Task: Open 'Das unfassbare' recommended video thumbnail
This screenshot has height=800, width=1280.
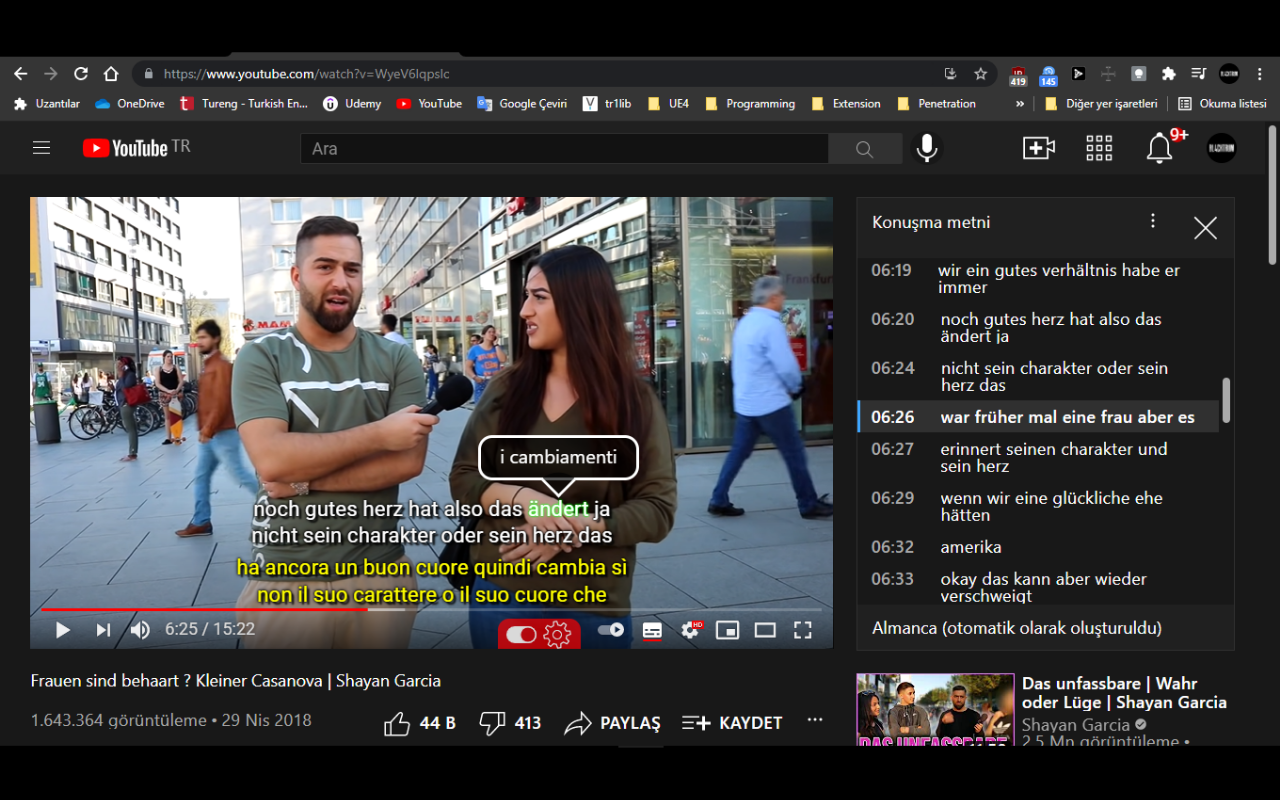Action: 935,709
